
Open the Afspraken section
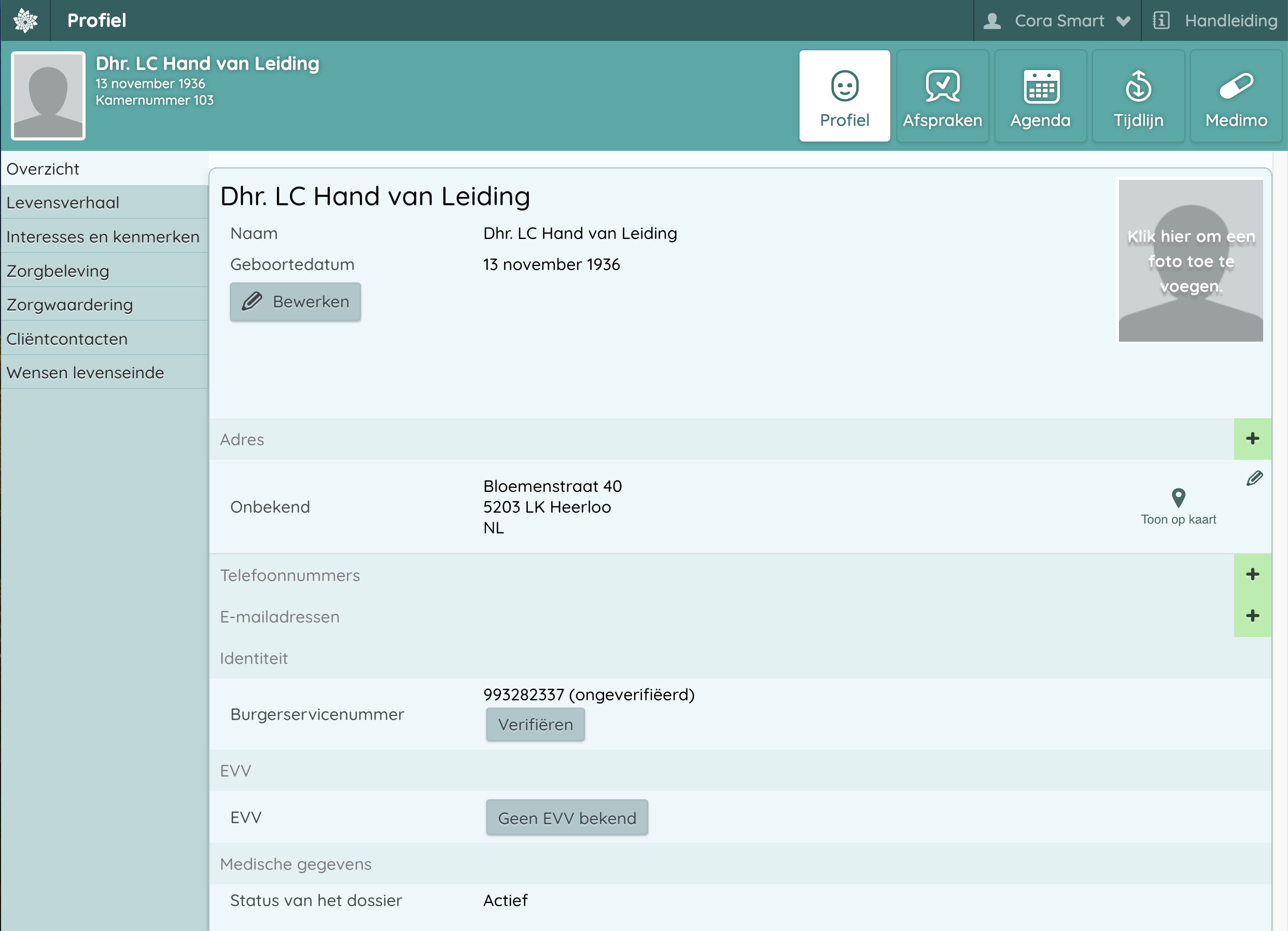click(942, 96)
